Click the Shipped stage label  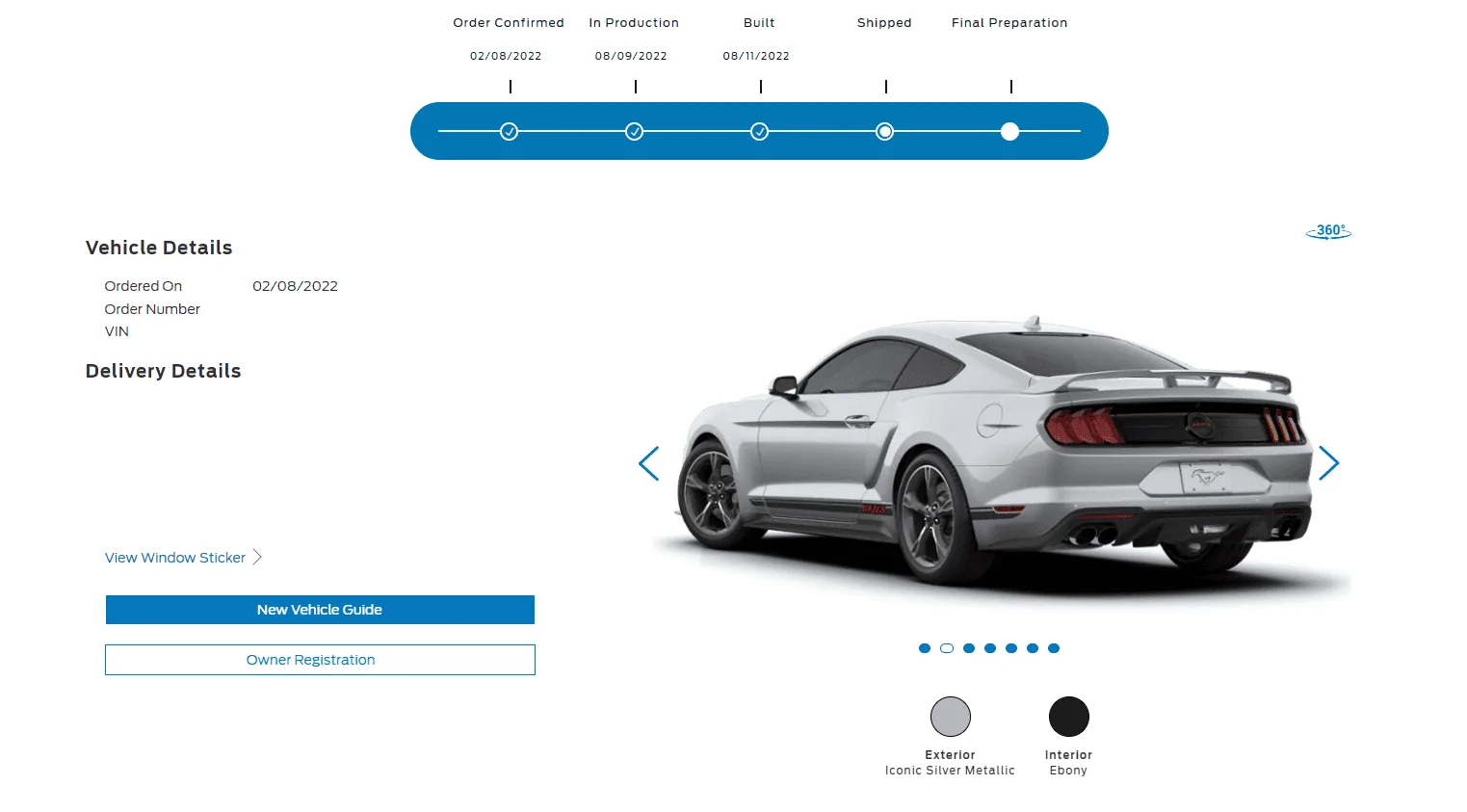tap(884, 23)
